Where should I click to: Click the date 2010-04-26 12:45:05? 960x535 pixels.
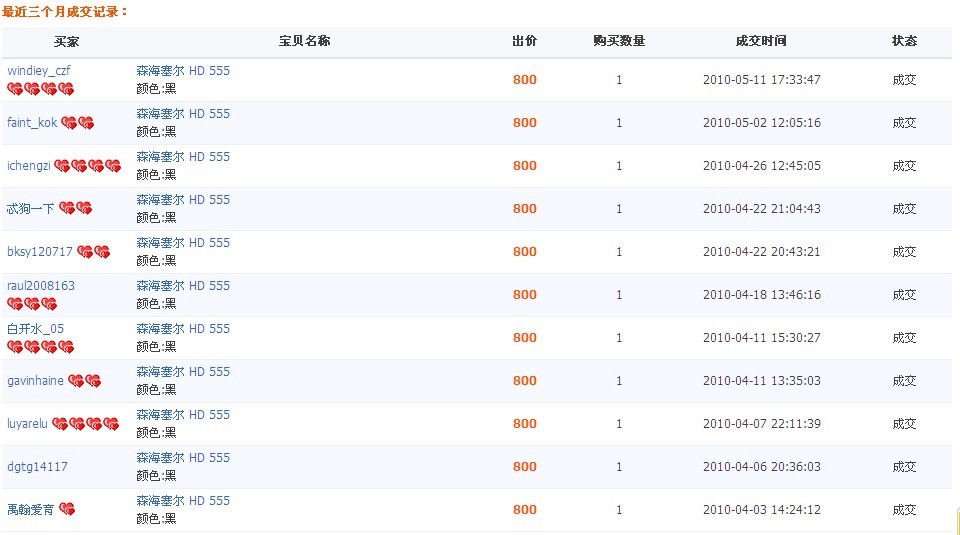pos(762,165)
